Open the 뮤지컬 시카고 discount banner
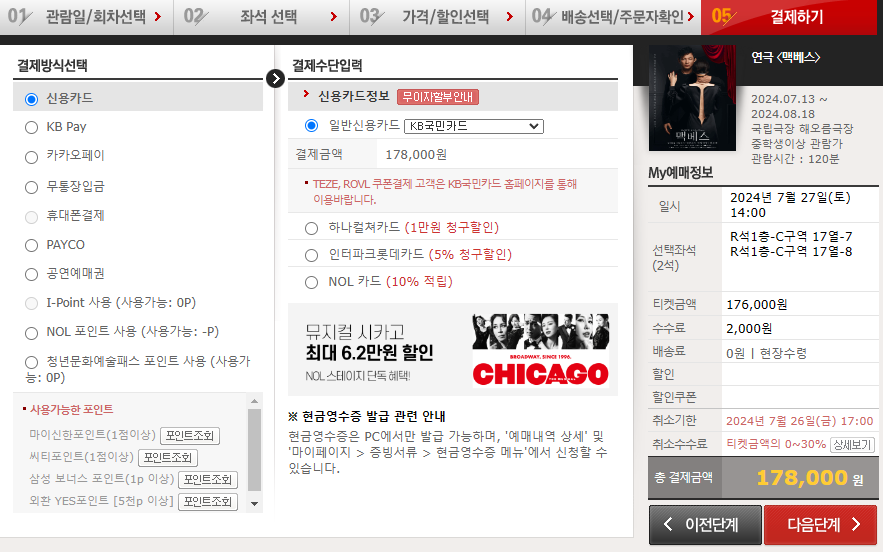Viewport: 883px width, 552px height. (x=453, y=349)
